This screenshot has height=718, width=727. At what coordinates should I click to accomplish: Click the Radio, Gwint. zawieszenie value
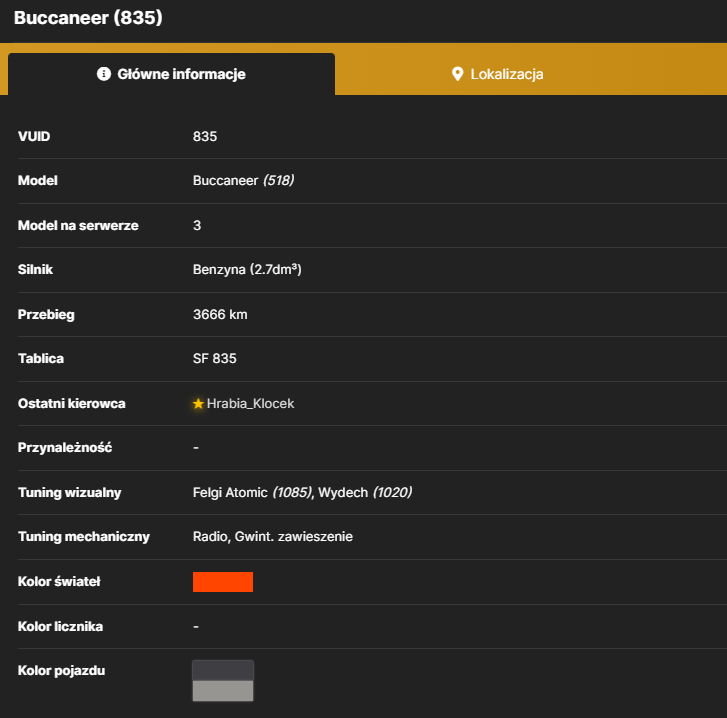click(x=273, y=536)
